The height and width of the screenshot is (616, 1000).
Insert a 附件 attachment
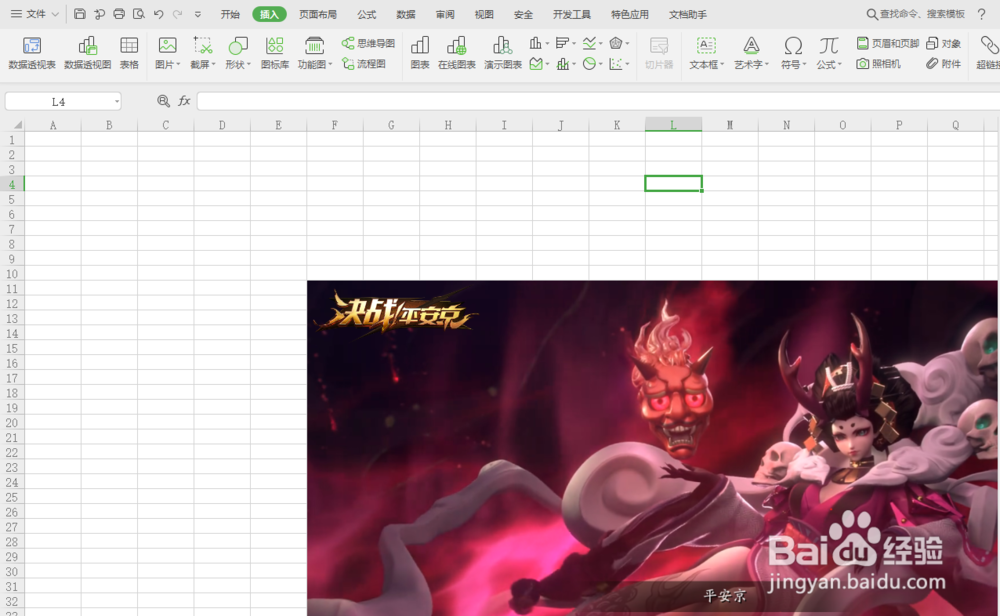(x=943, y=64)
